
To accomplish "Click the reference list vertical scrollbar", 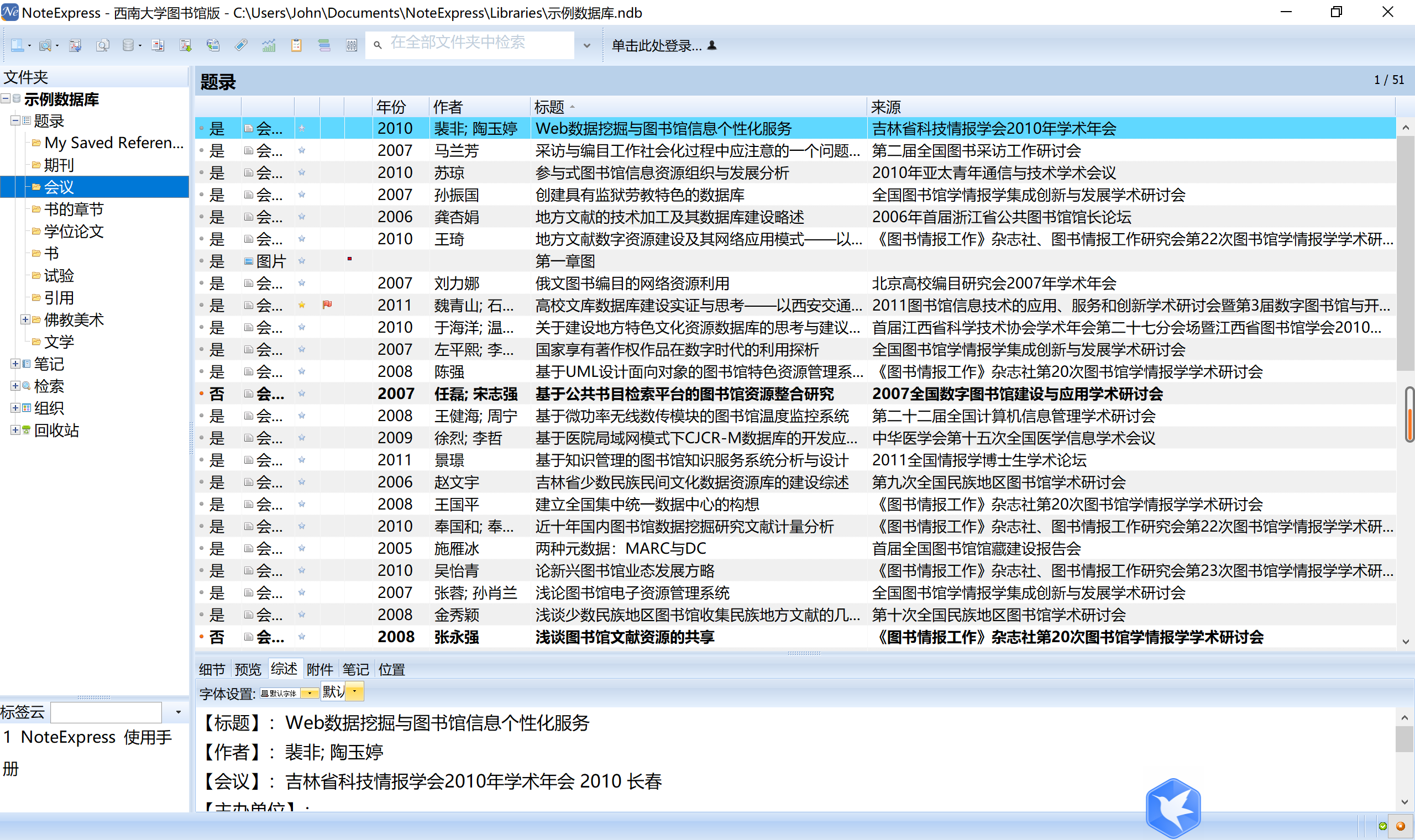I will (1405, 254).
